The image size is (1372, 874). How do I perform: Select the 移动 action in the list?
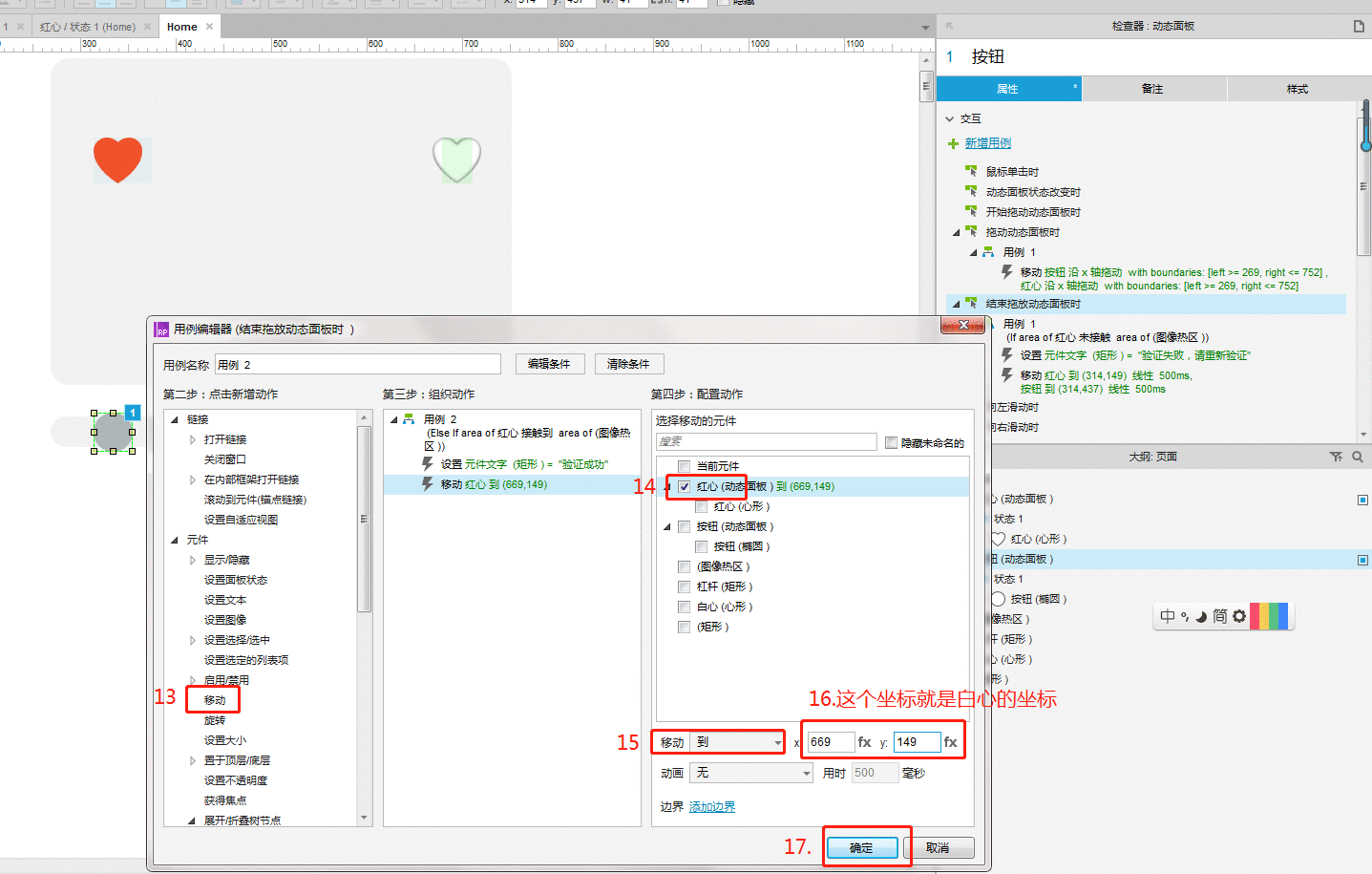click(215, 700)
